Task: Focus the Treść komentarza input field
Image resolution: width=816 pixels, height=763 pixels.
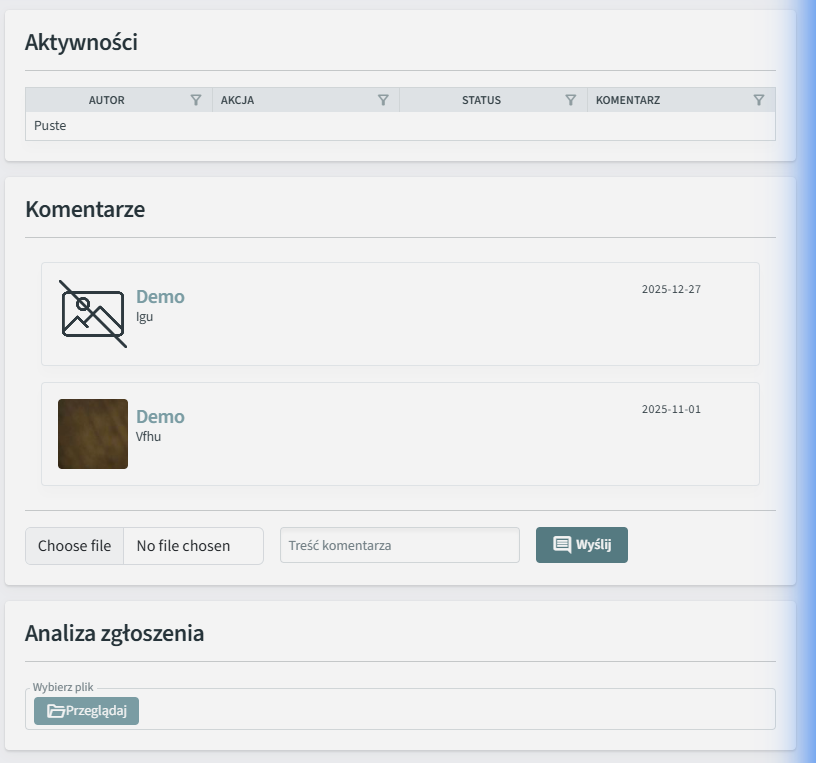Action: click(399, 546)
